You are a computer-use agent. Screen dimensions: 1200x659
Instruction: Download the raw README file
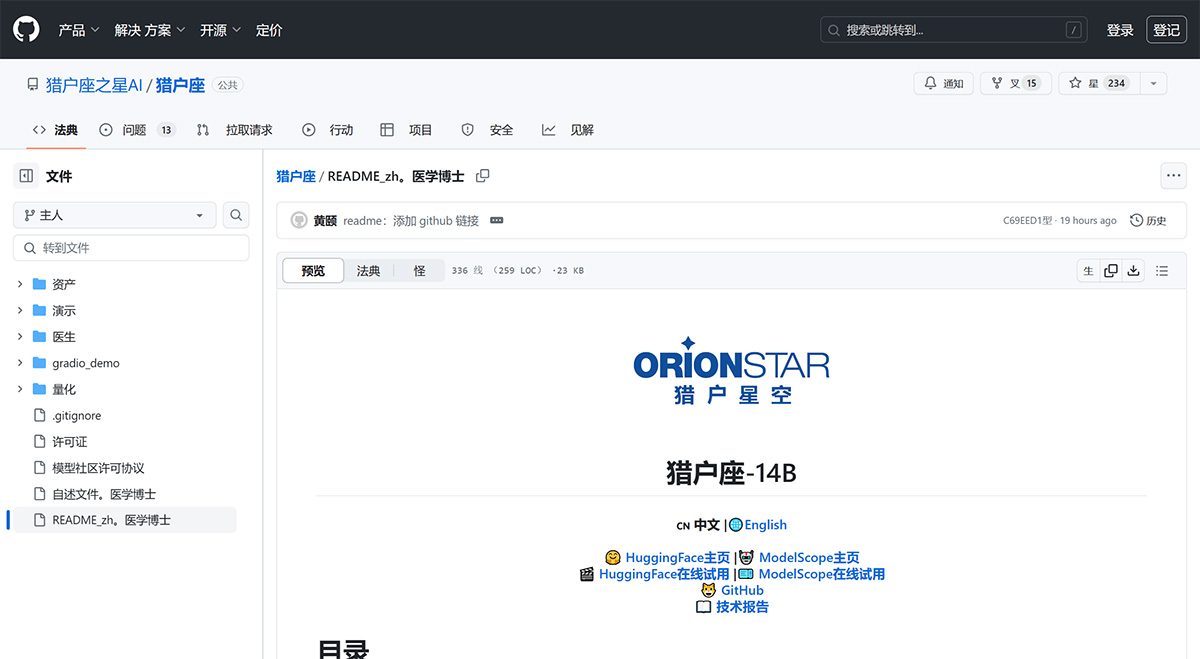point(1133,270)
